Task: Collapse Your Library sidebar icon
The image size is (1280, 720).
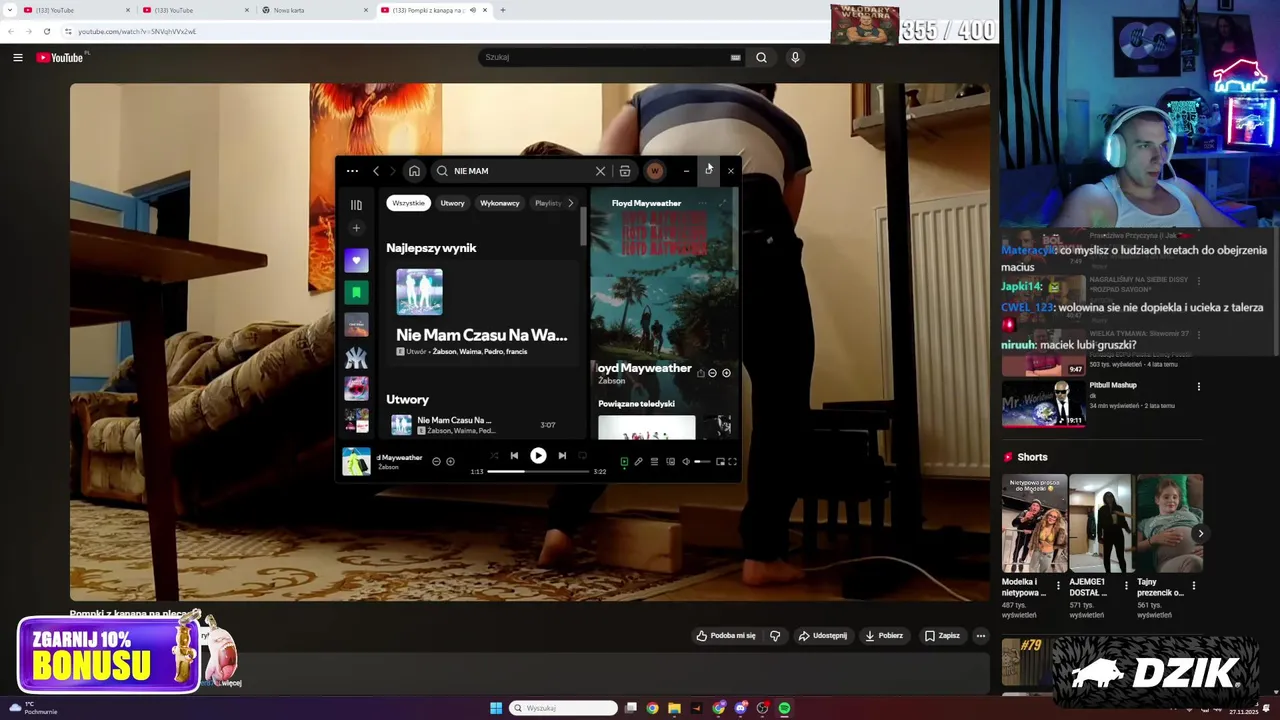Action: tap(356, 205)
